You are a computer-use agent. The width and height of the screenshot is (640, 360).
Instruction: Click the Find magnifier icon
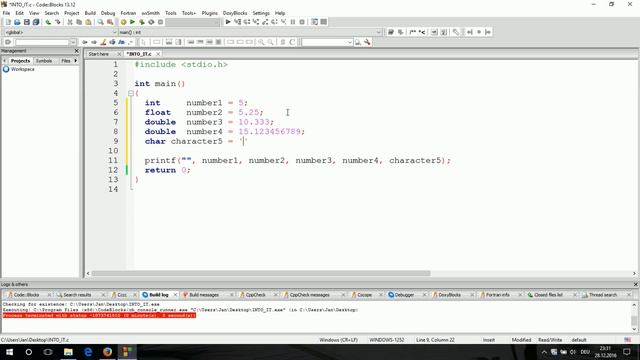pos(100,22)
